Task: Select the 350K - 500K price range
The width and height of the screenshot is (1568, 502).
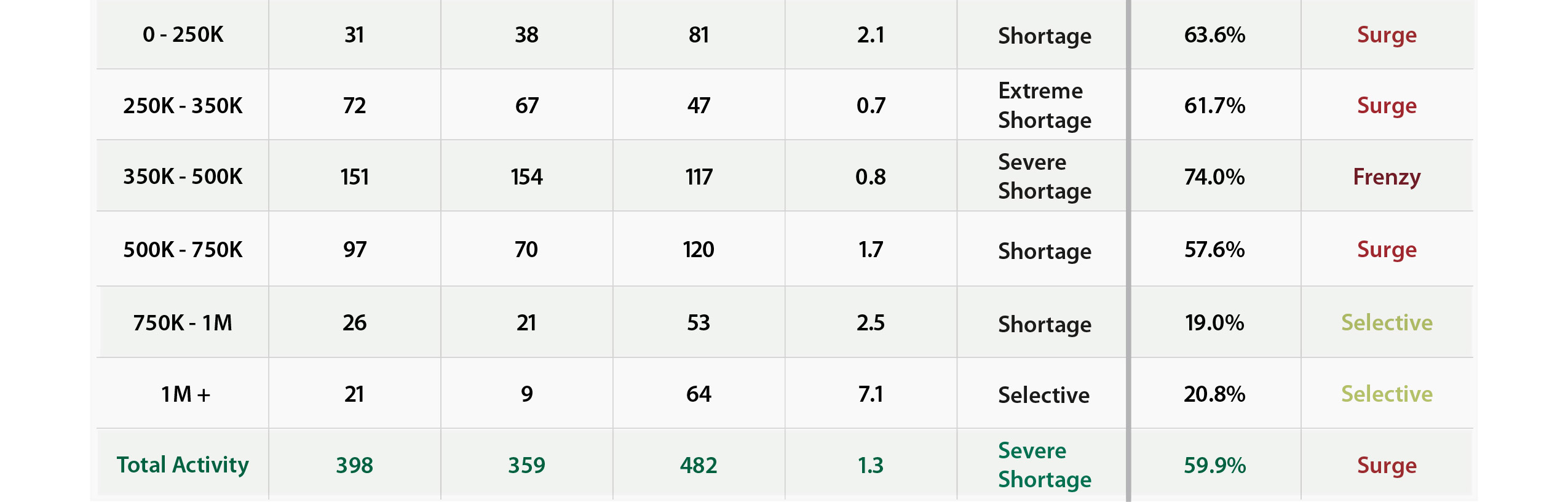Action: tap(183, 177)
